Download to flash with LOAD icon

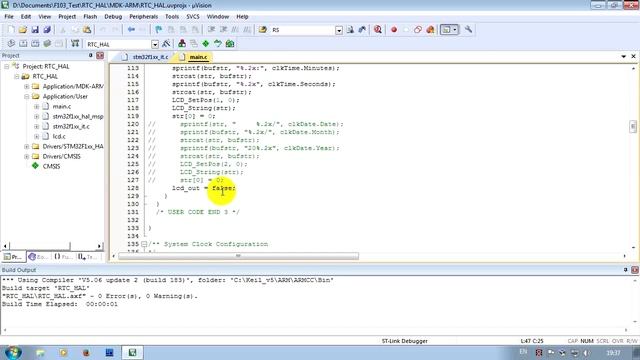[x=75, y=44]
